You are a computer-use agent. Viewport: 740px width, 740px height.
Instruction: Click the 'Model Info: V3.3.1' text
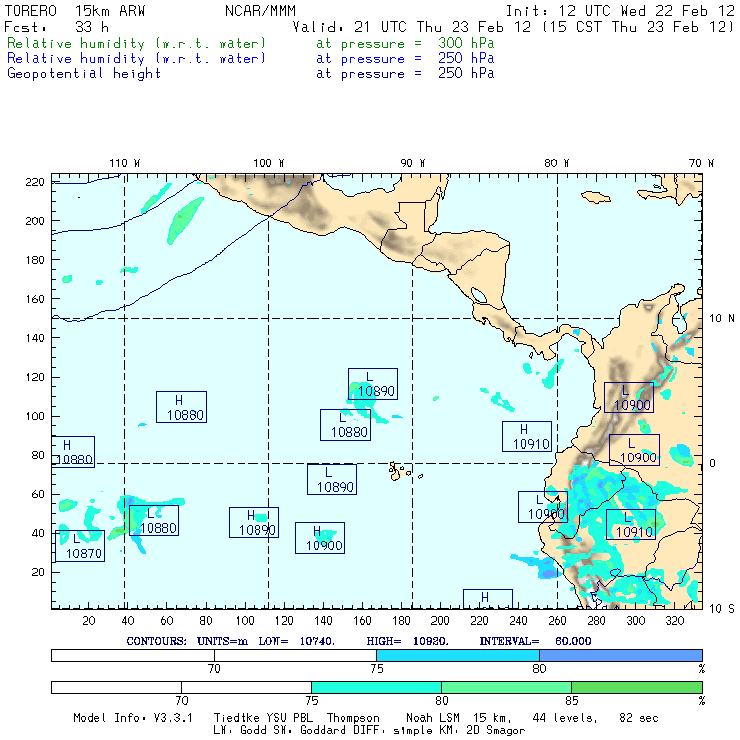[x=133, y=718]
